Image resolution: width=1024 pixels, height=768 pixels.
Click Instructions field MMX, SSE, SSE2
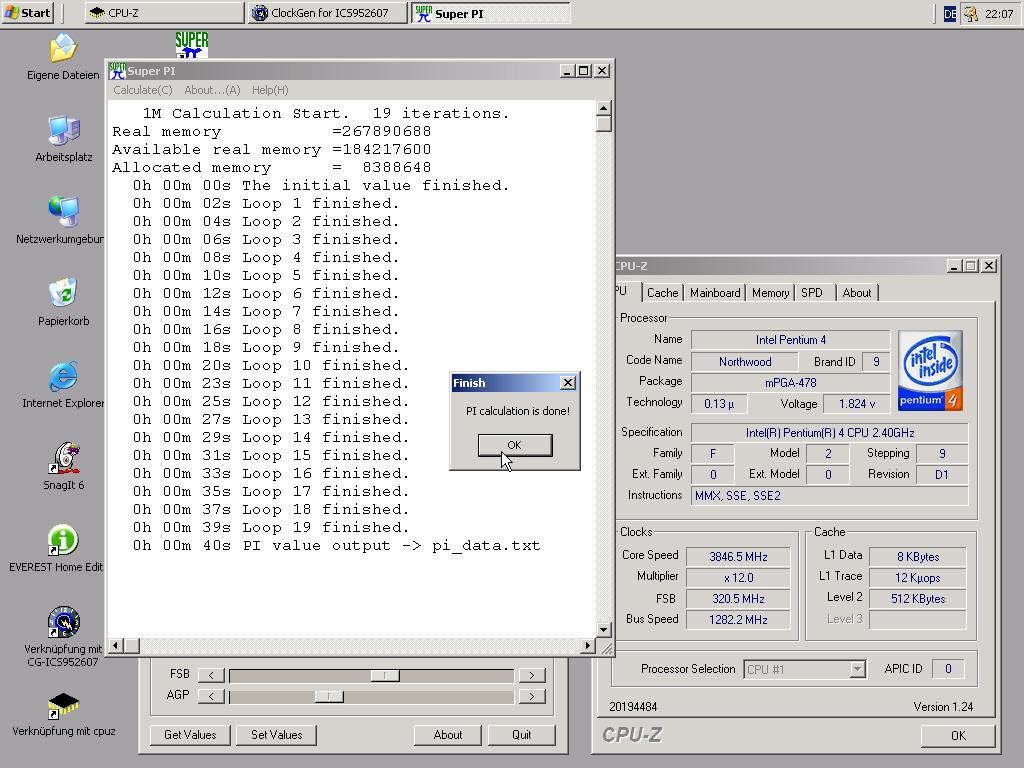click(x=829, y=495)
